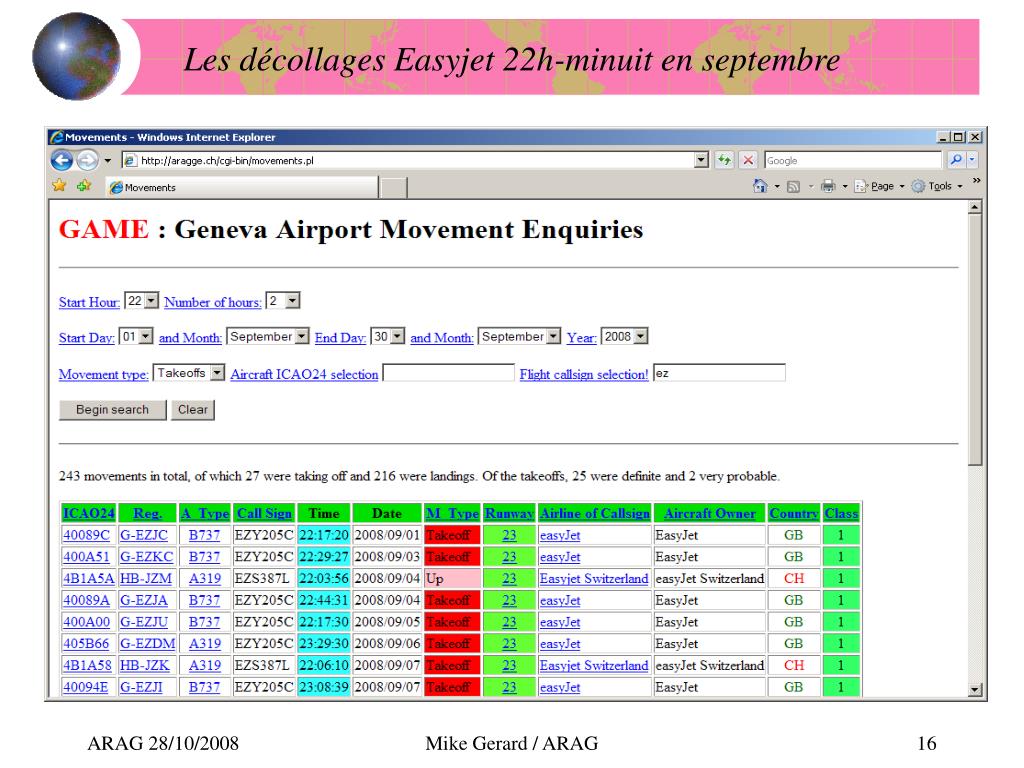
Task: Open the Number of hours dropdown
Action: (x=283, y=301)
